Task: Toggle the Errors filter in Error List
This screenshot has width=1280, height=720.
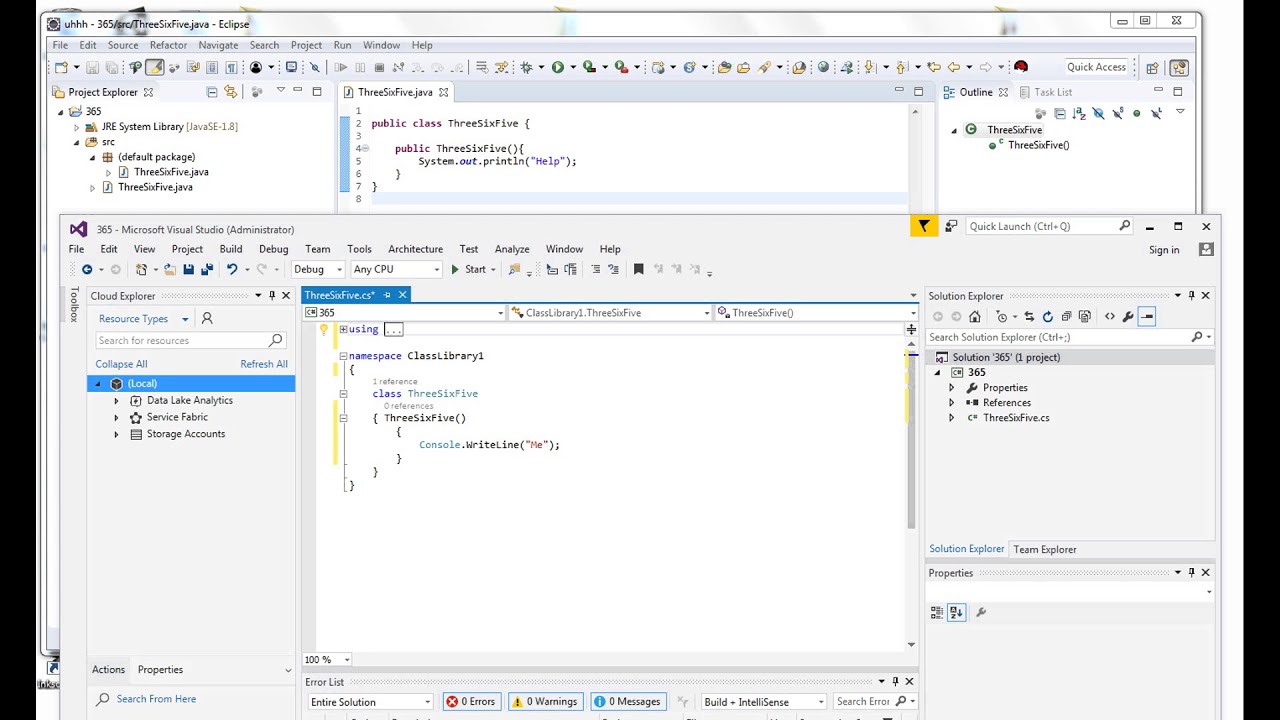Action: pyautogui.click(x=470, y=702)
